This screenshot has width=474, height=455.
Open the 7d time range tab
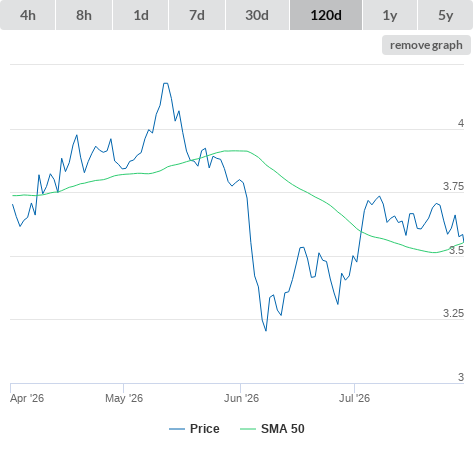(x=197, y=15)
